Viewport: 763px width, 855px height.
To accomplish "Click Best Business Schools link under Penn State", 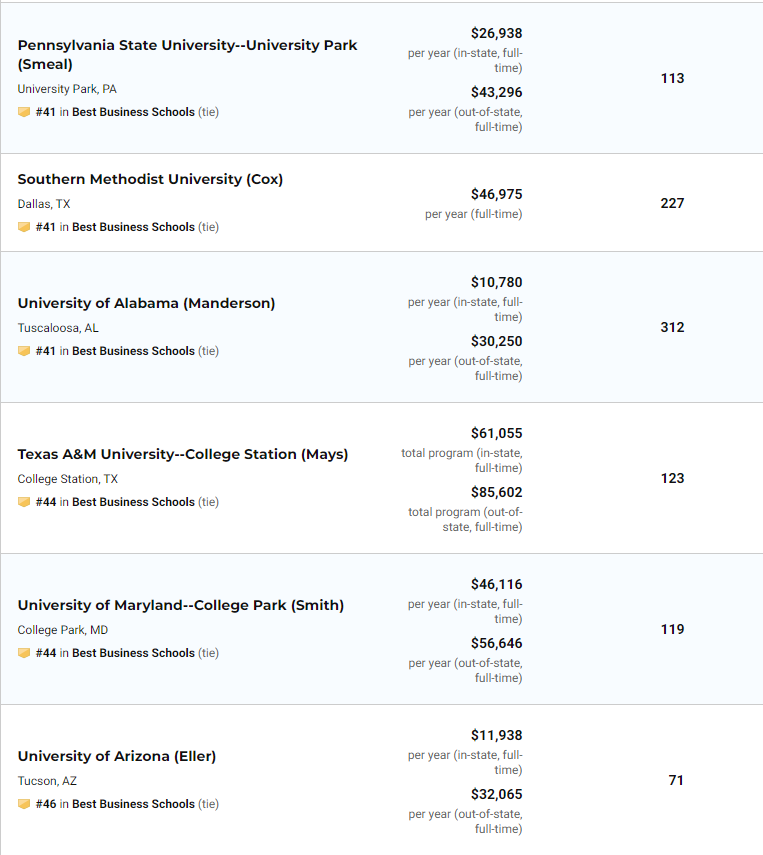I will 133,112.
